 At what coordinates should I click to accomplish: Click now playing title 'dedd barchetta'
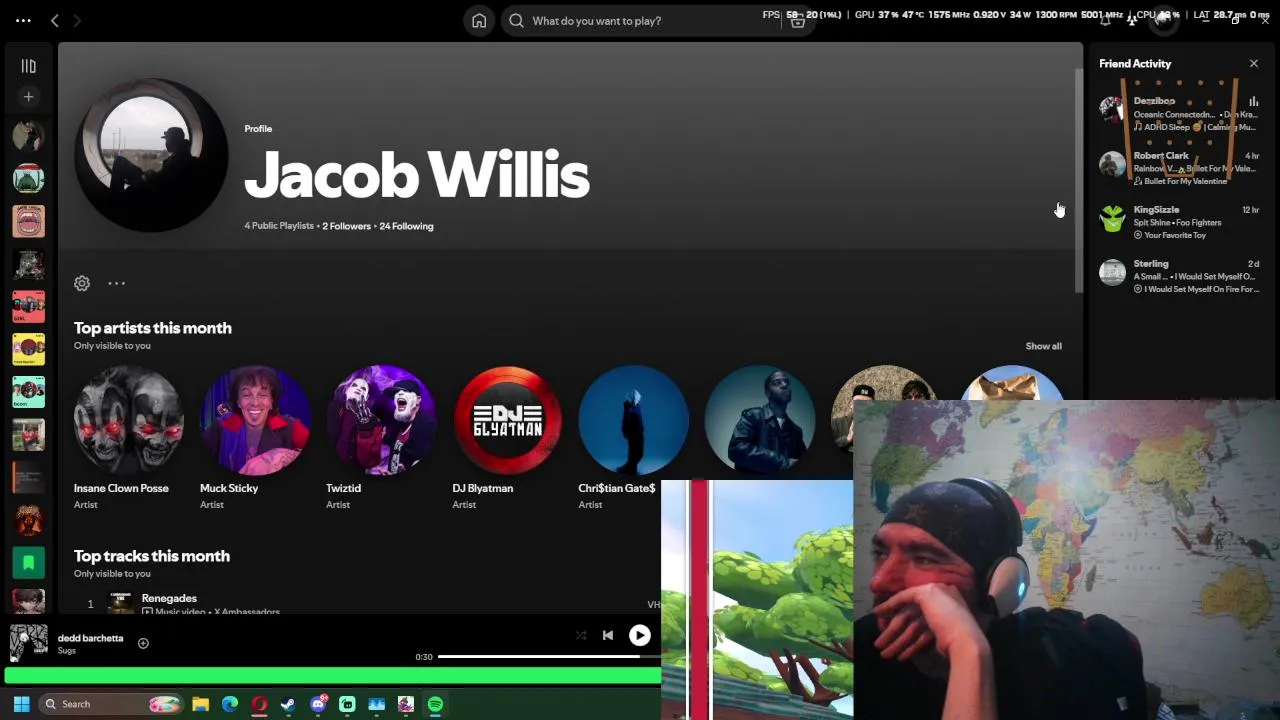90,638
